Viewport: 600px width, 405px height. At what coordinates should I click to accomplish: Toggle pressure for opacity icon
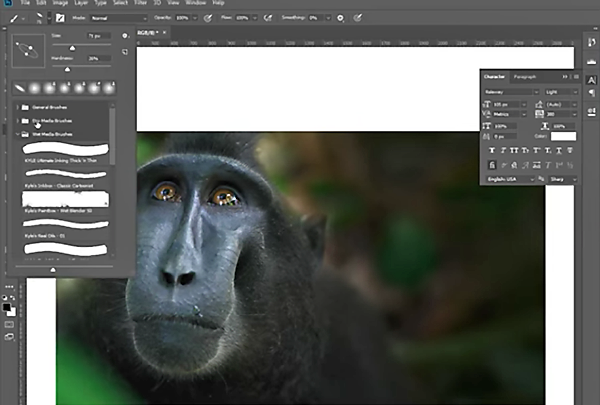tap(208, 18)
